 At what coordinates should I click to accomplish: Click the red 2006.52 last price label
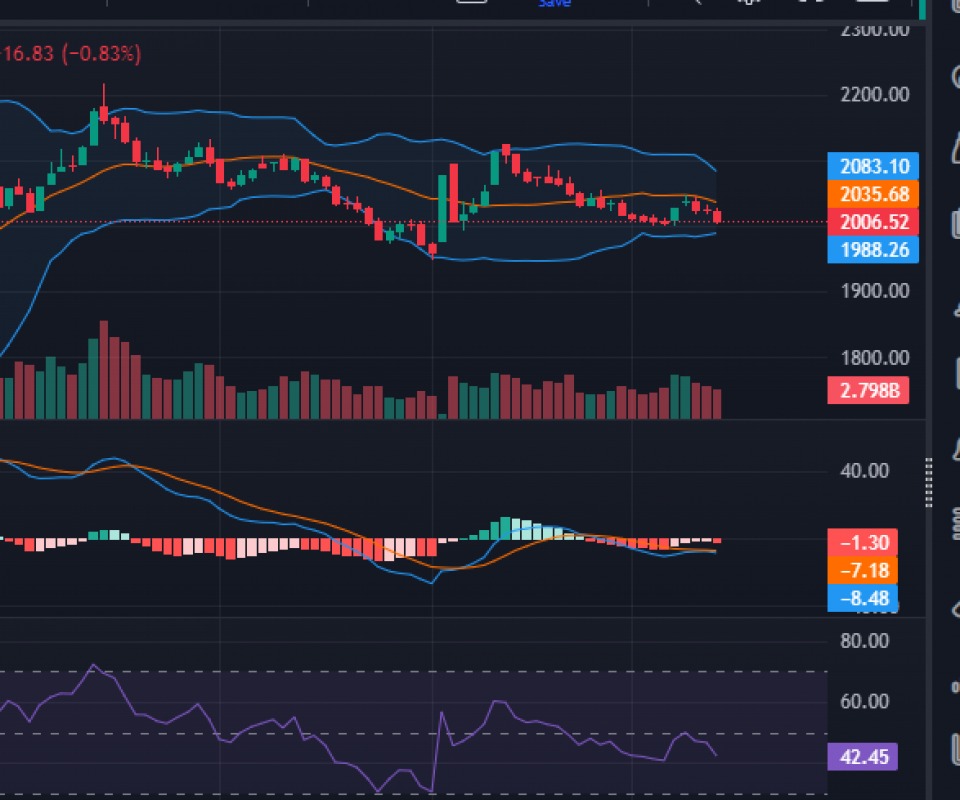[x=873, y=222]
